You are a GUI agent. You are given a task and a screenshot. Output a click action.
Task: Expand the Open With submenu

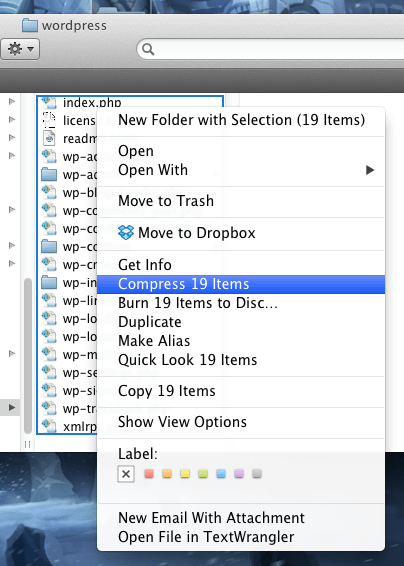[241, 170]
